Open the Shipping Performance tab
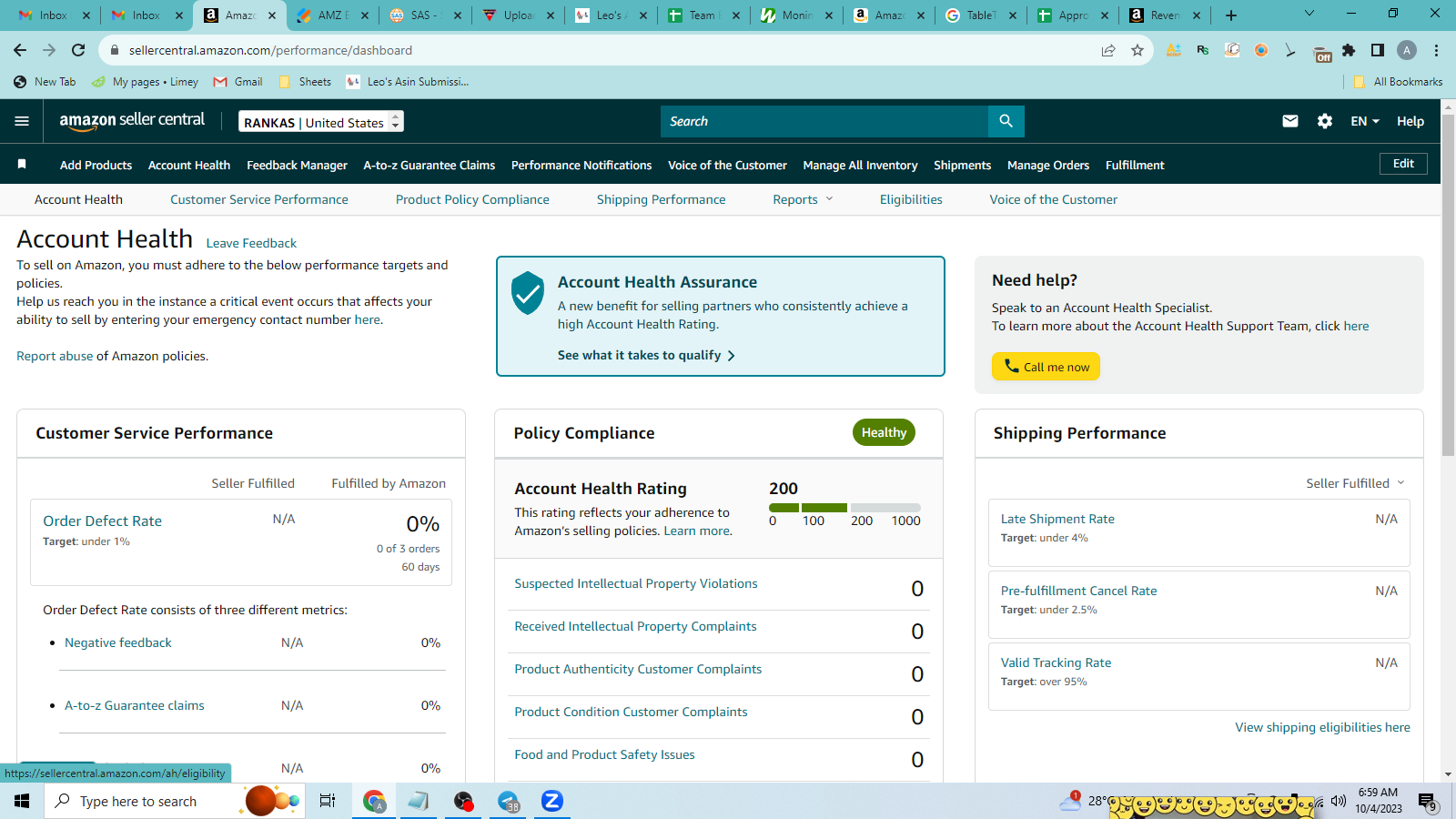This screenshot has width=1456, height=819. 662,199
